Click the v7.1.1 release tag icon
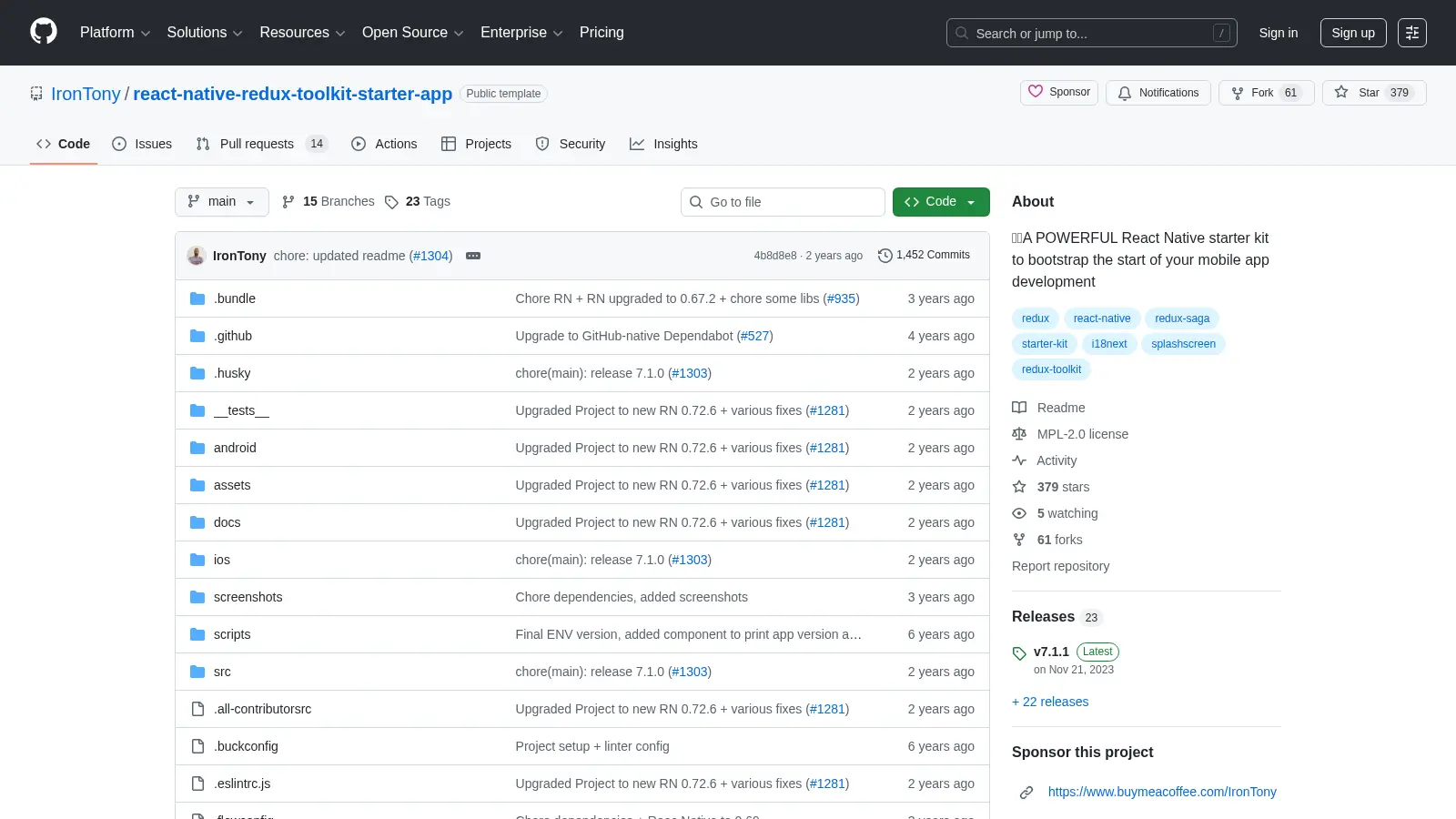 pyautogui.click(x=1019, y=653)
